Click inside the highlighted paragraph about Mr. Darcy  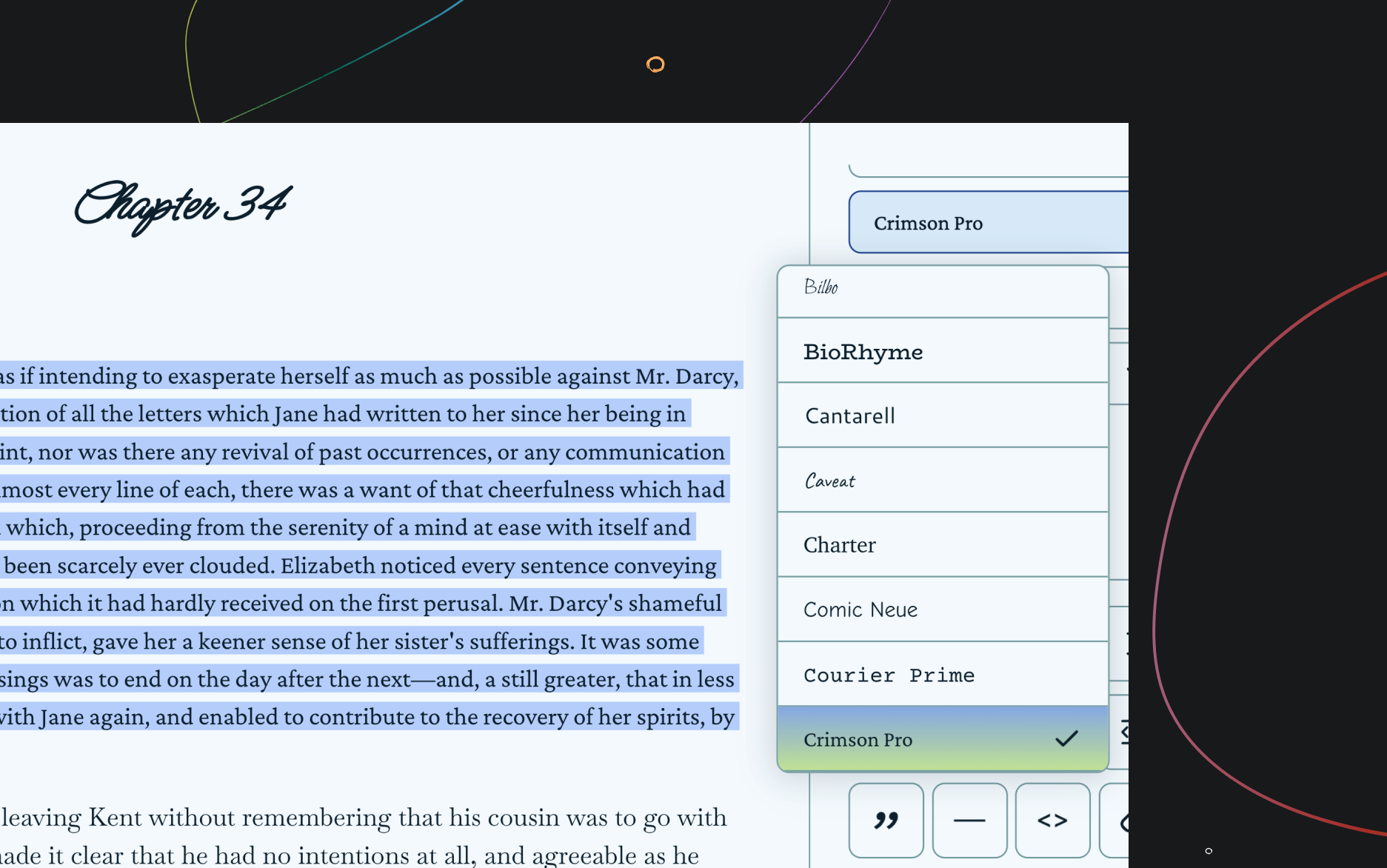click(370, 376)
